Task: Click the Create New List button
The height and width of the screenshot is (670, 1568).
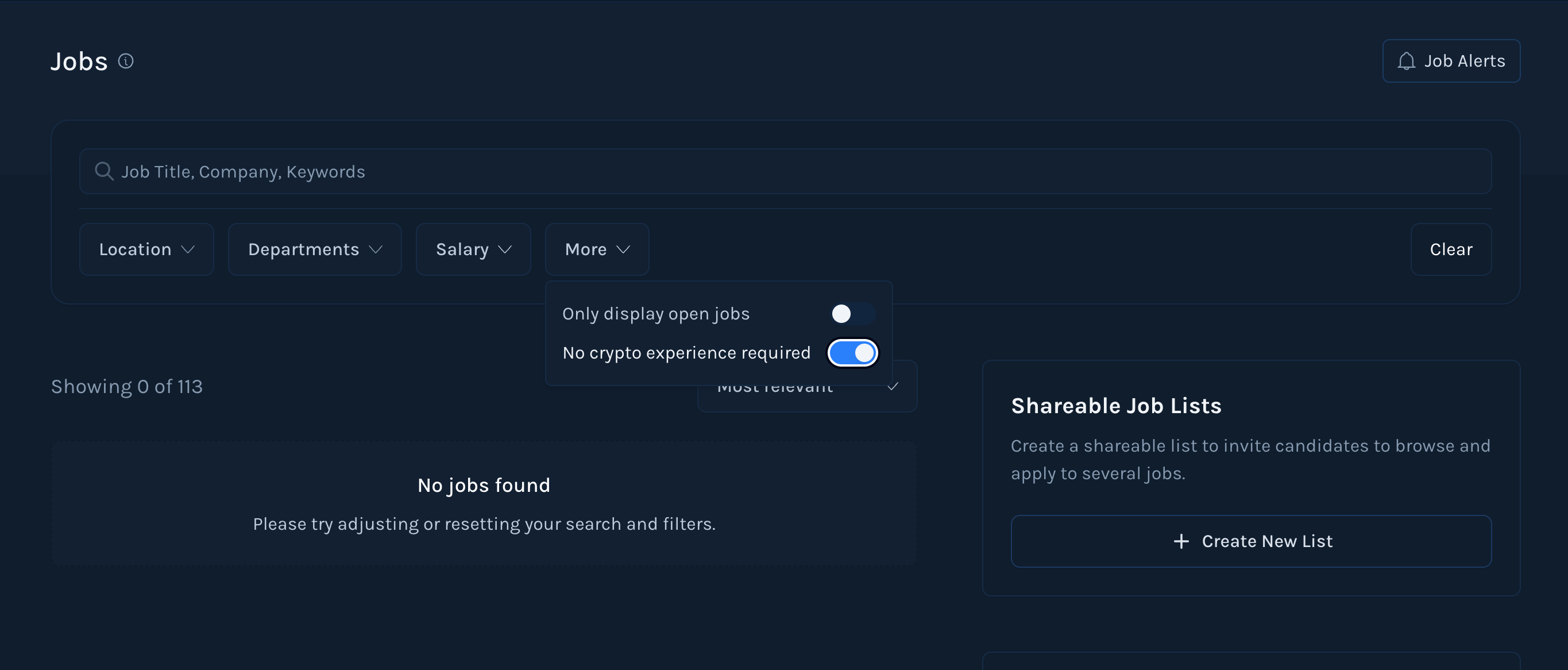Action: click(1251, 541)
